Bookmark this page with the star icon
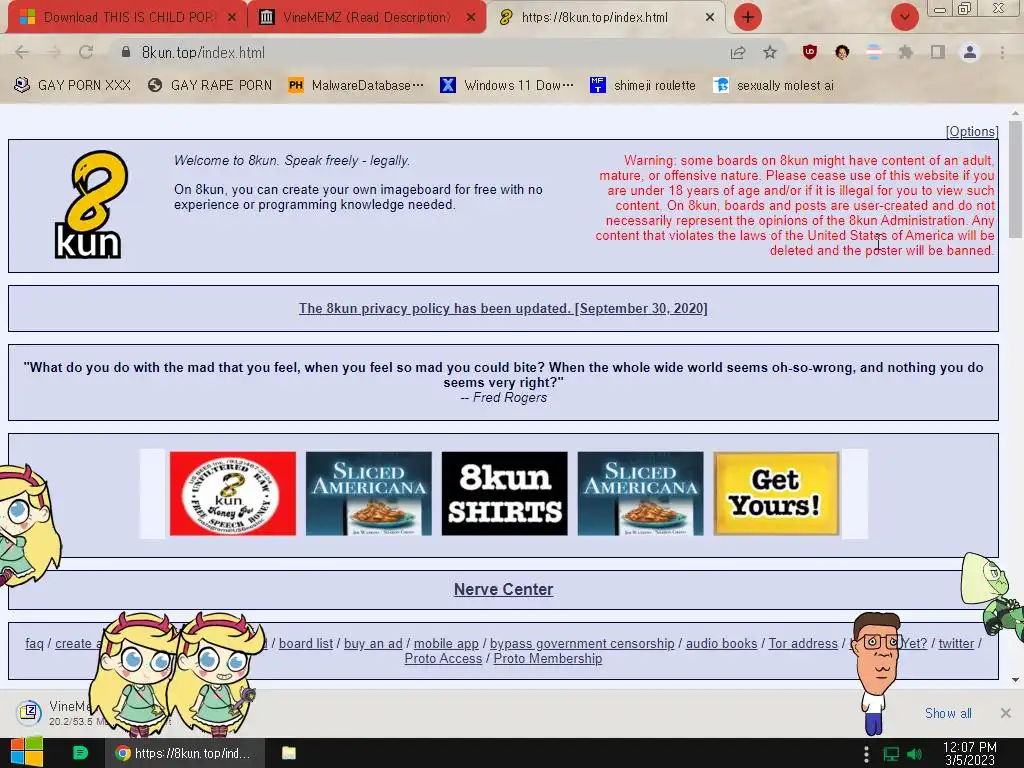Screen dimensions: 1024x768 770,52
